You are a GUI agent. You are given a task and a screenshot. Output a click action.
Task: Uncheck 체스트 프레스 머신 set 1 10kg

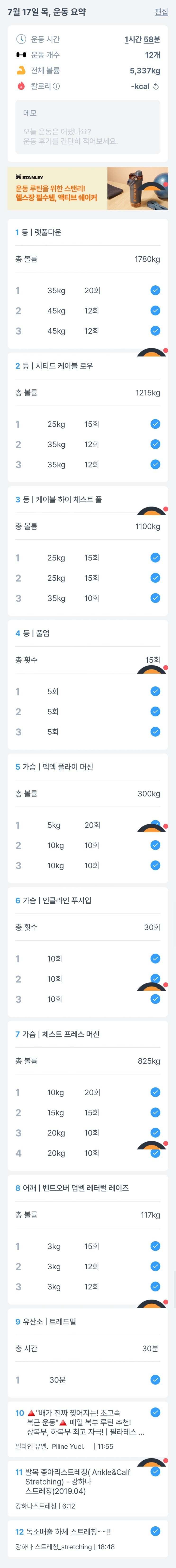coord(155,1093)
